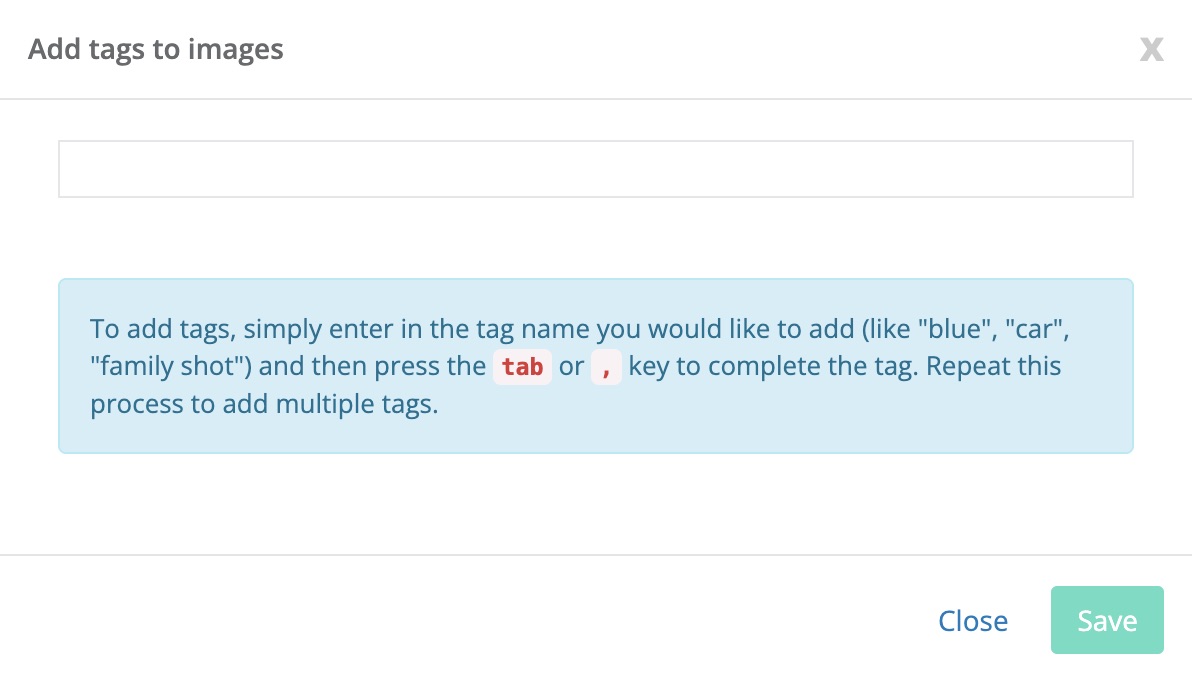Viewport: 1192px width, 680px height.
Task: Click the red comma key badge
Action: tap(606, 367)
